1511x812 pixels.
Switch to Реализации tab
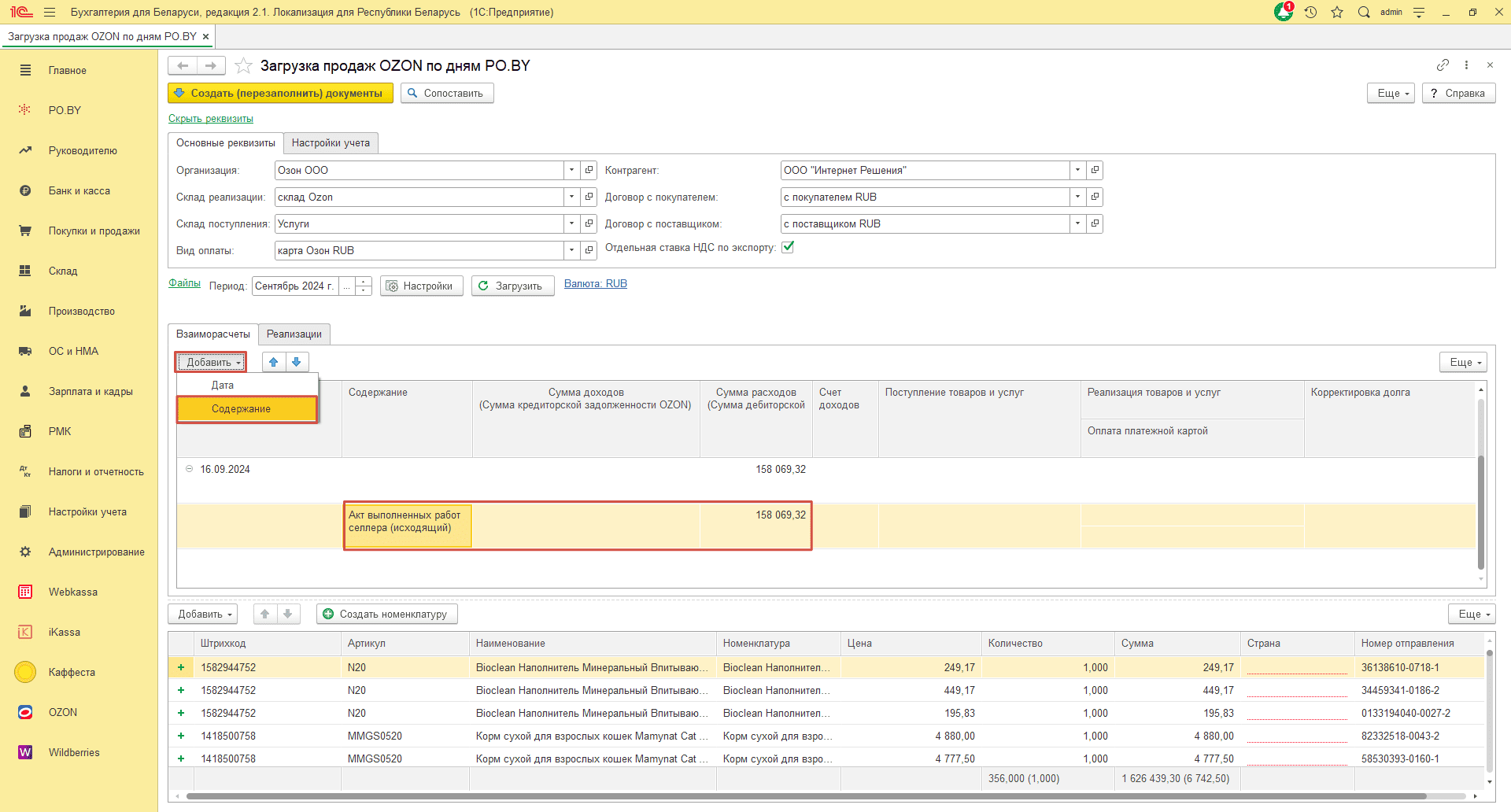tap(294, 334)
